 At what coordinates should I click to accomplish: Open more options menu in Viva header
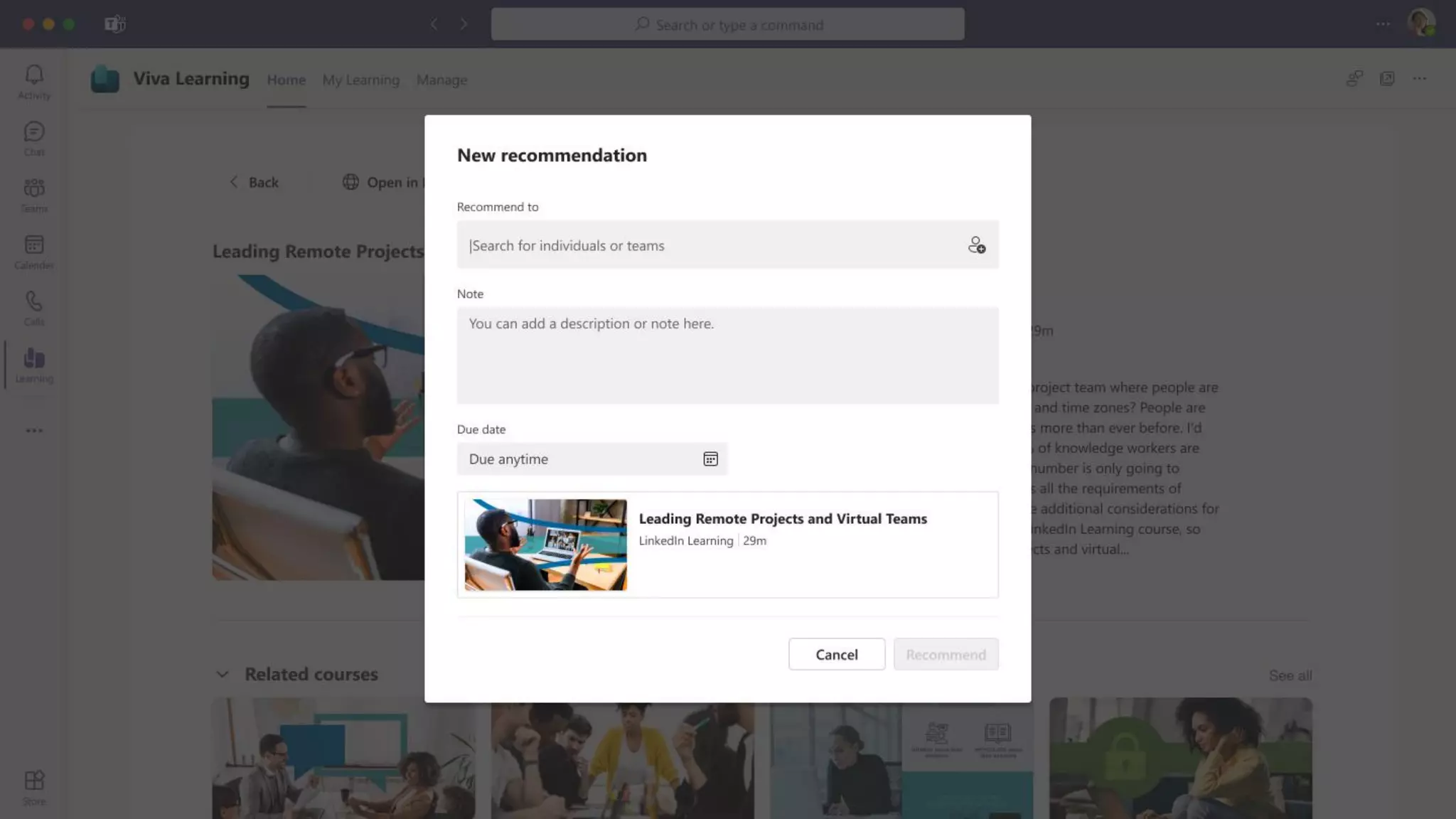pyautogui.click(x=1419, y=79)
